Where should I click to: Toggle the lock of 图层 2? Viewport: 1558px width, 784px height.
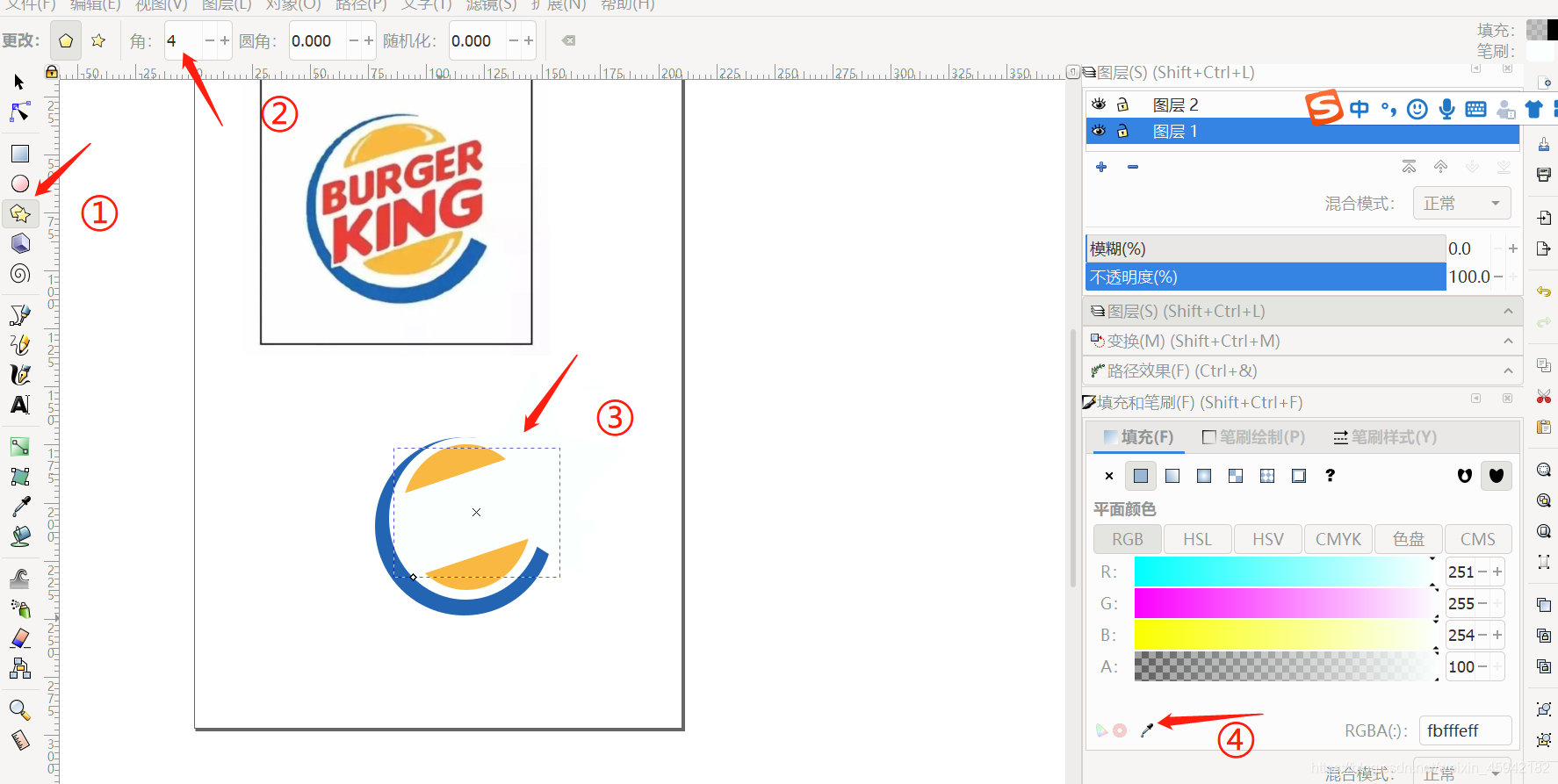[1122, 104]
